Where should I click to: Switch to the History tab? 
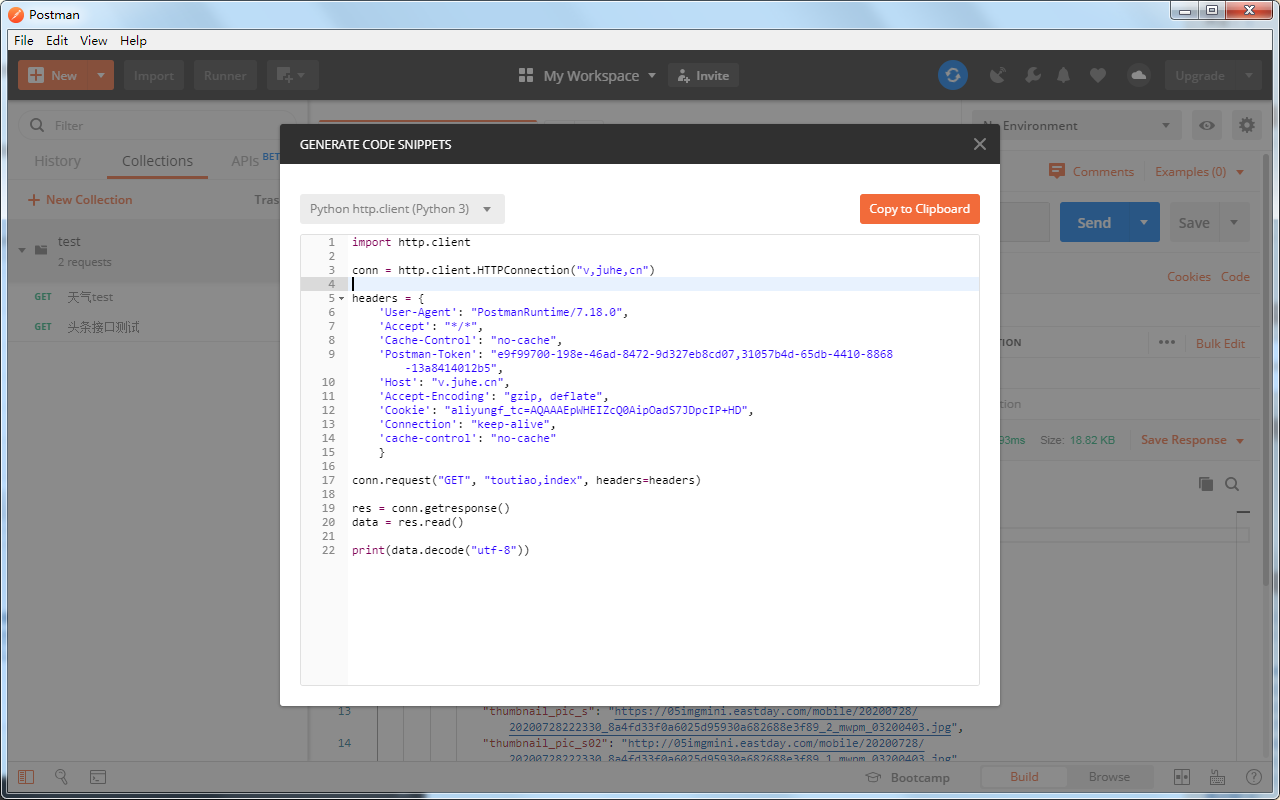pos(57,161)
